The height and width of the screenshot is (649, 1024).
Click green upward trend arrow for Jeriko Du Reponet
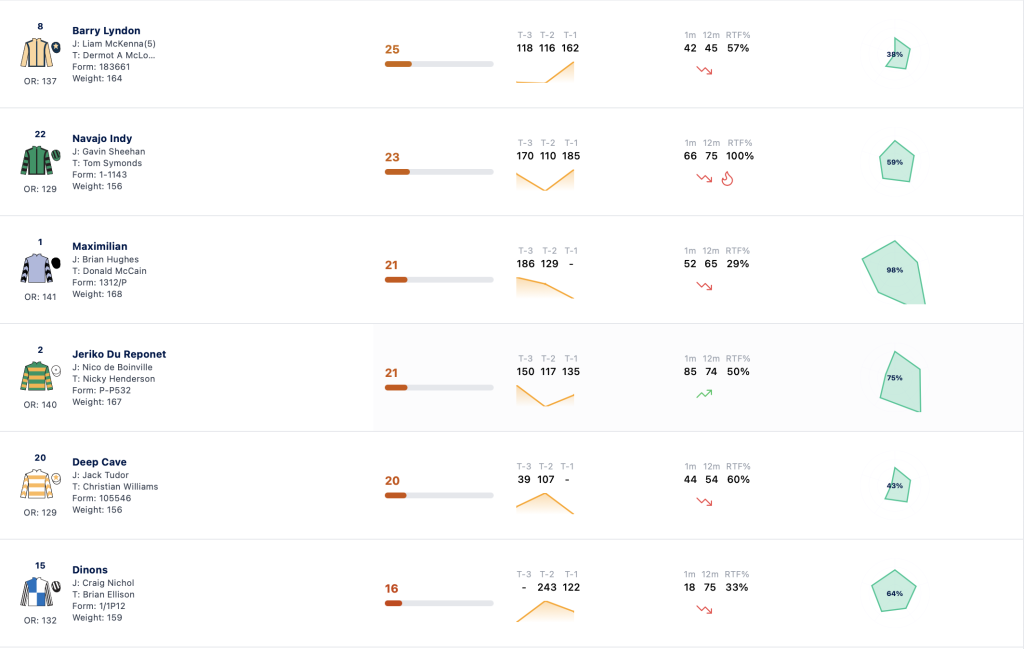[704, 394]
